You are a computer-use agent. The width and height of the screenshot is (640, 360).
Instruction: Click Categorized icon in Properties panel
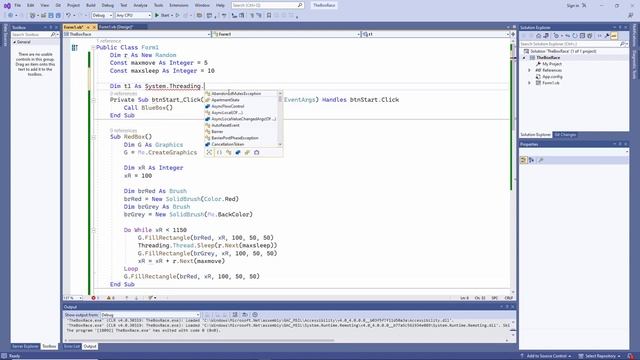[x=524, y=160]
